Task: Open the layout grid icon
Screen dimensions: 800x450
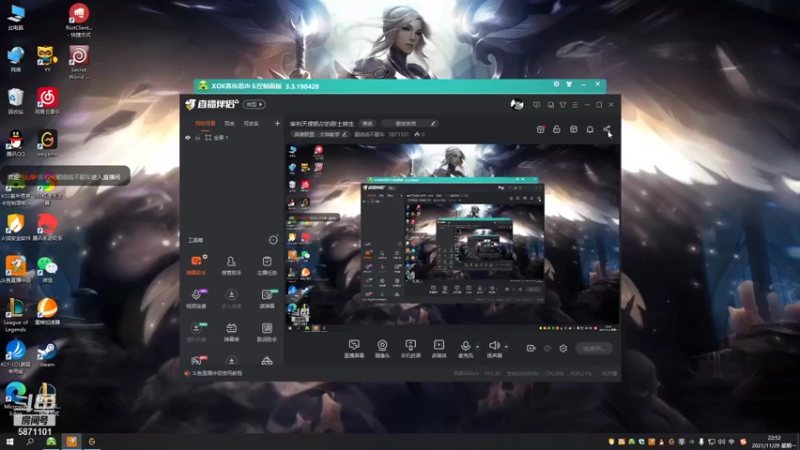Action: pyautogui.click(x=573, y=130)
